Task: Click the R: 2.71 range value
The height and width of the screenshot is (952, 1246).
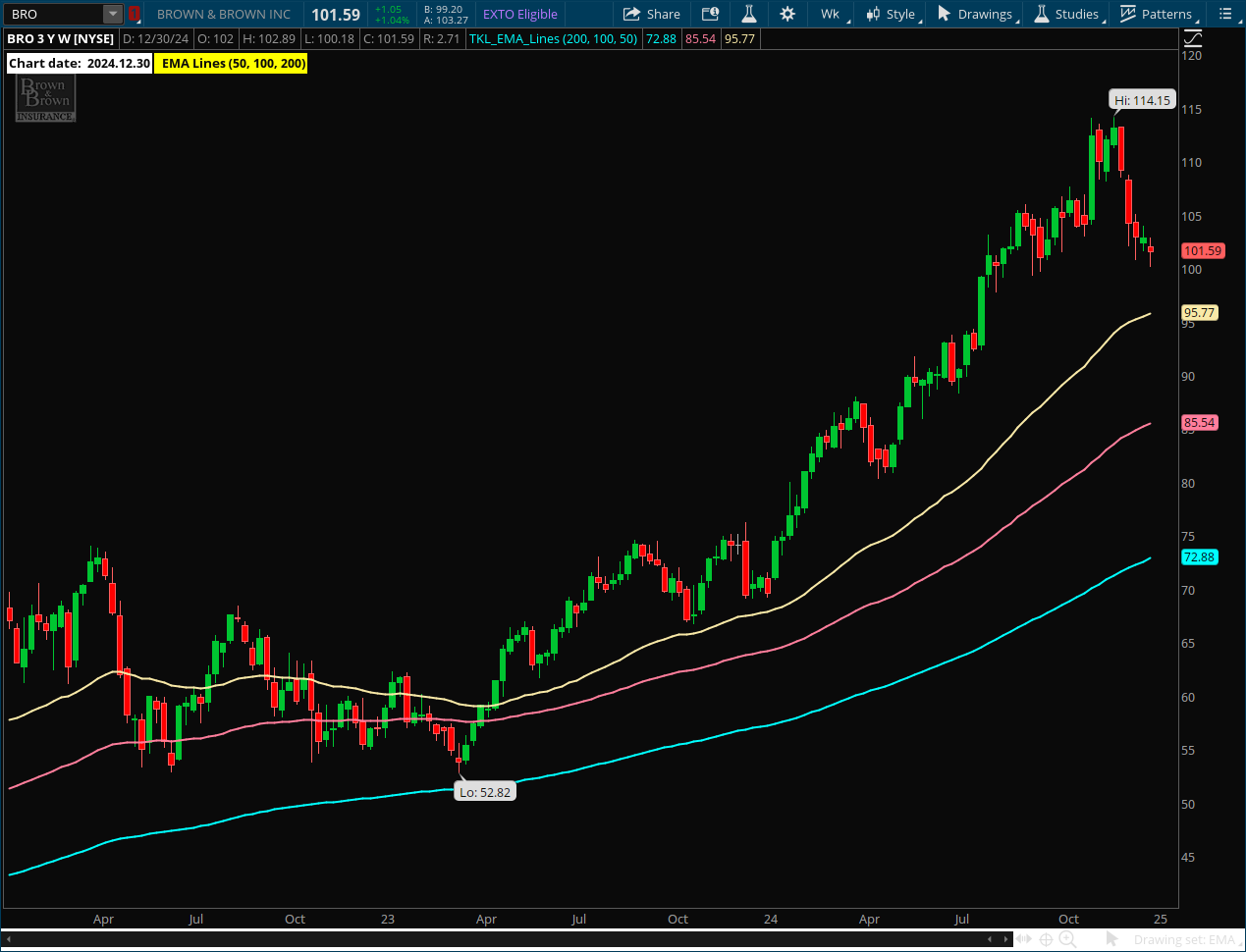Action: click(441, 39)
